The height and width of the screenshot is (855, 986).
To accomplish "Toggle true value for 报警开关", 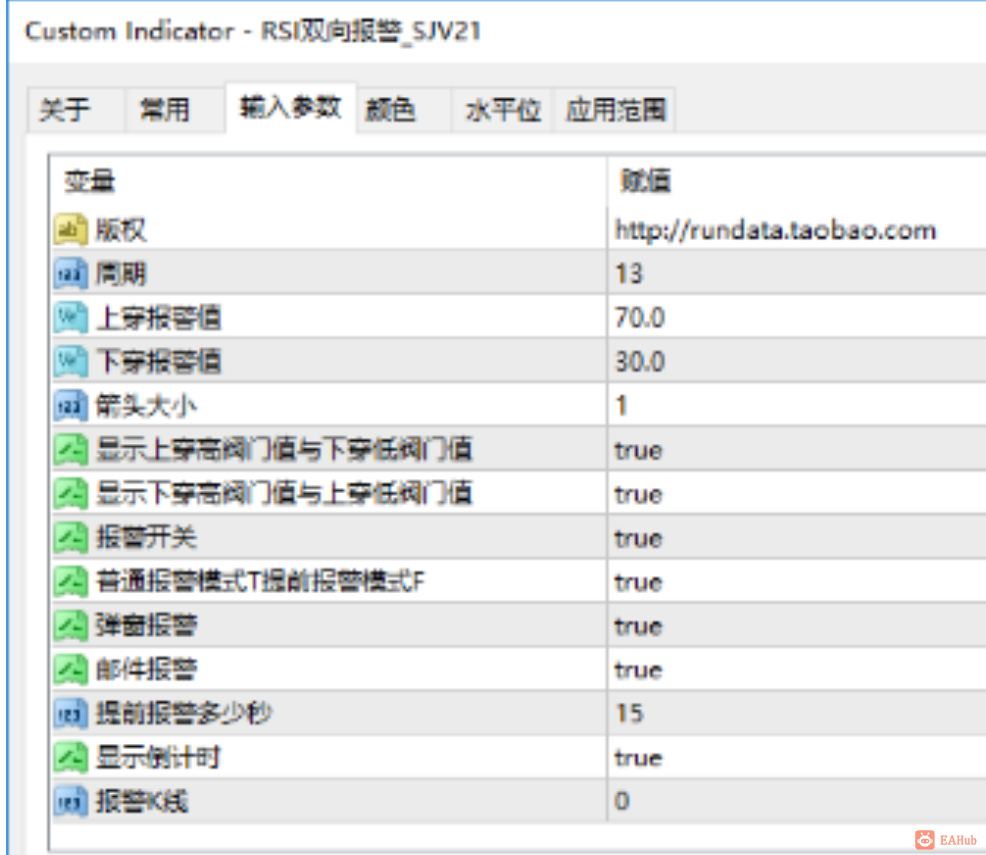I will point(638,538).
